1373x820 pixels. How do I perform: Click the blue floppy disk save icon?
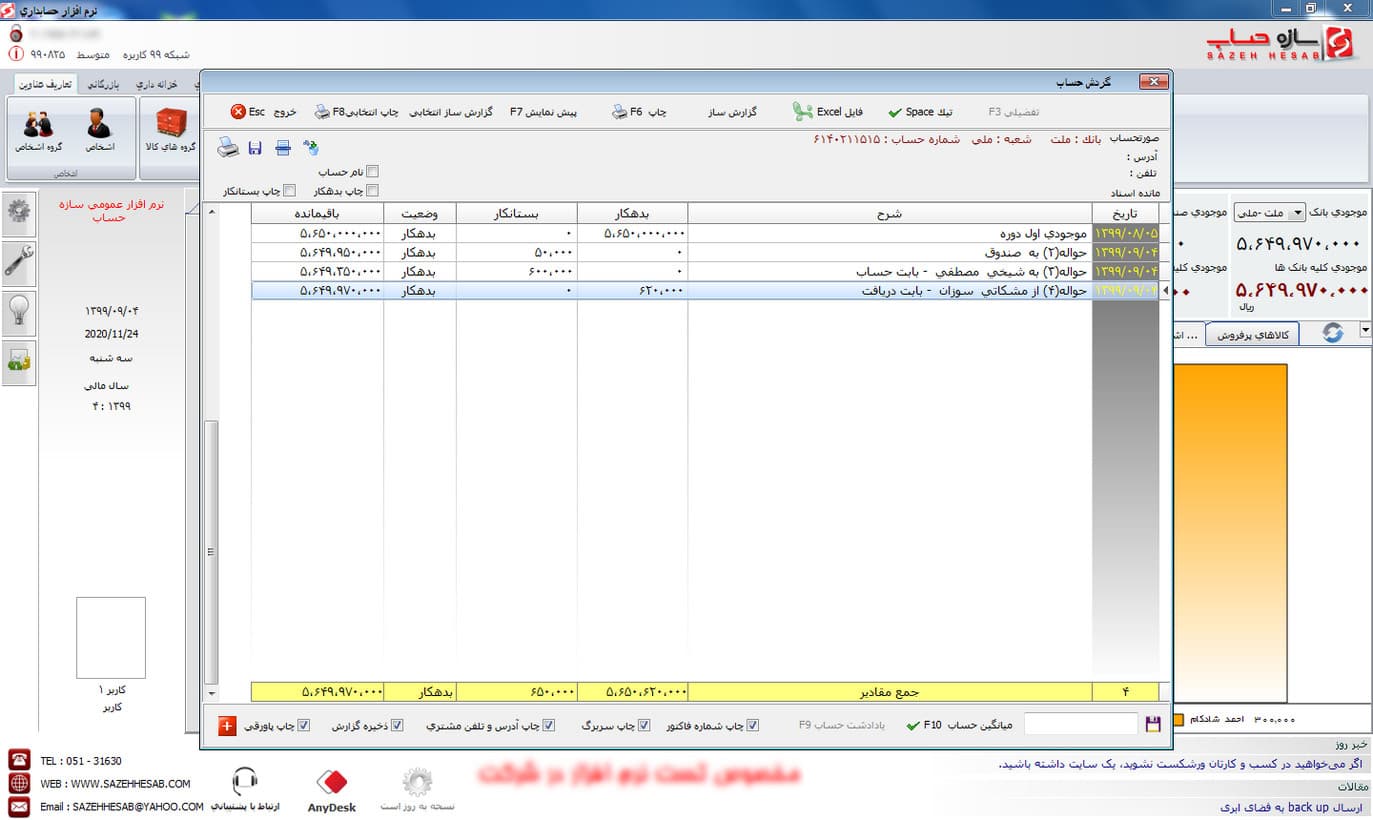pos(255,149)
